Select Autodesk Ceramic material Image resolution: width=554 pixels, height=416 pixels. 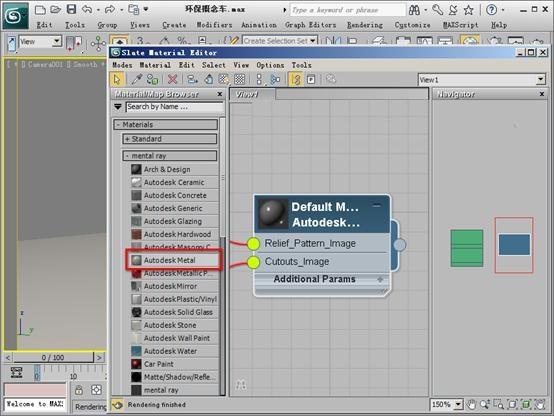pos(175,182)
